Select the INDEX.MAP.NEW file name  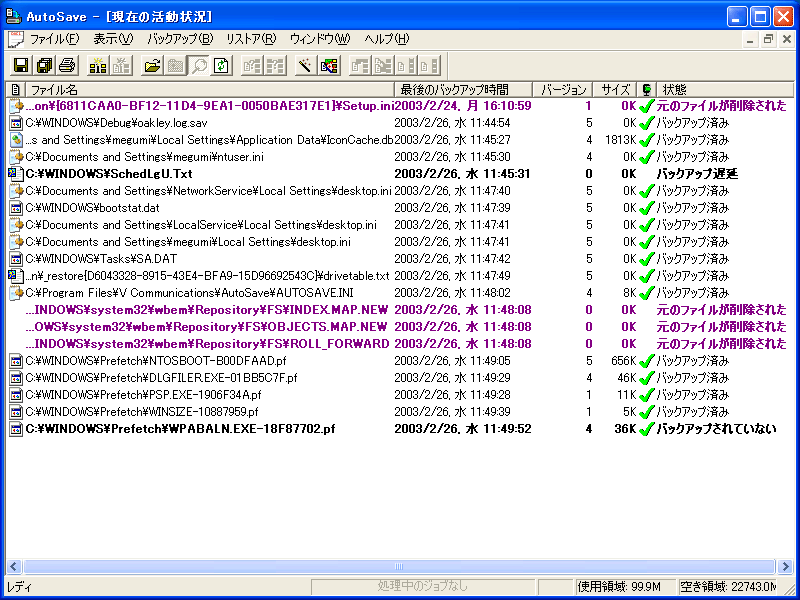pyautogui.click(x=207, y=310)
